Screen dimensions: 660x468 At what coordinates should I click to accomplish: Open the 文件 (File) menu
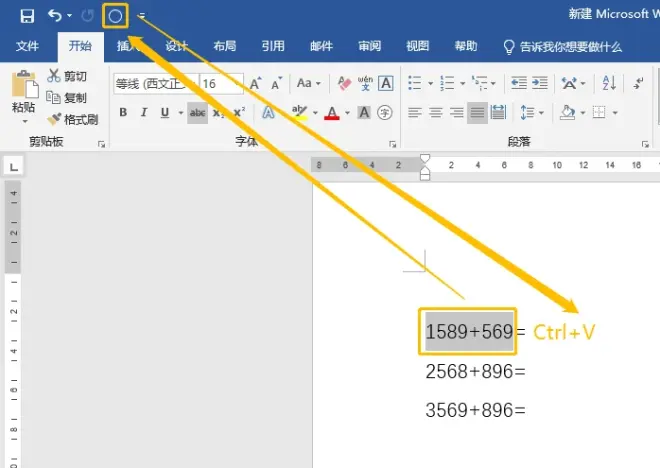27,46
